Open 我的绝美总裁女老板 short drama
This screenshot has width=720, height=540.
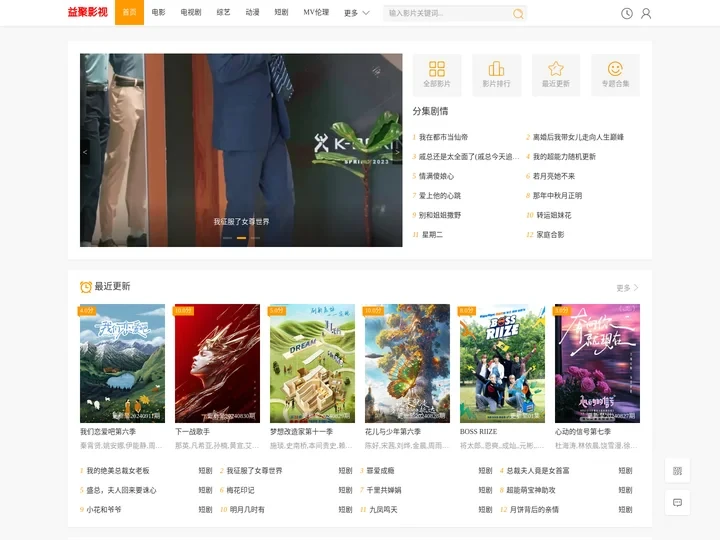118,471
